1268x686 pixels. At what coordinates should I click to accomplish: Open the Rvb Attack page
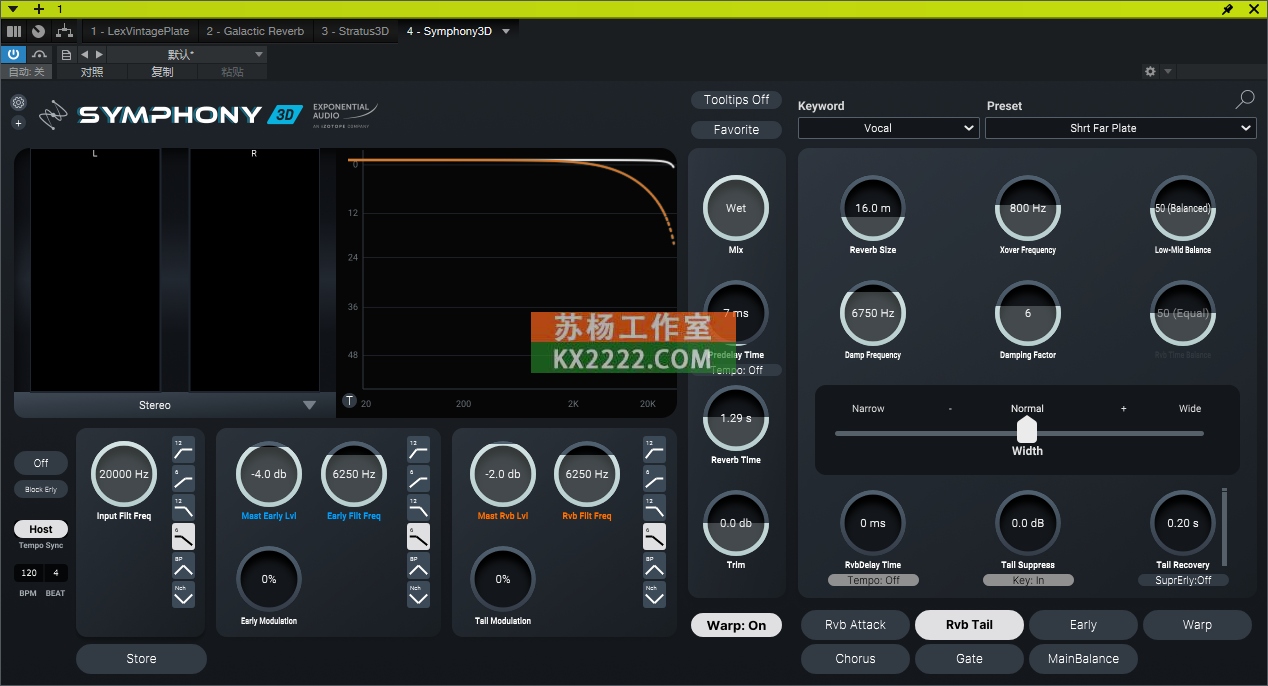tap(855, 625)
